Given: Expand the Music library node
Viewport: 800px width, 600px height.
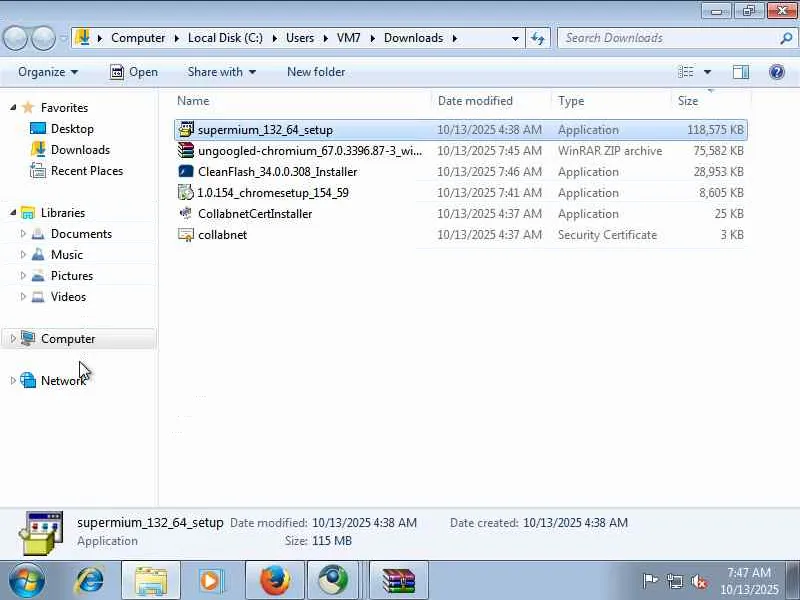Looking at the screenshot, I should [23, 255].
